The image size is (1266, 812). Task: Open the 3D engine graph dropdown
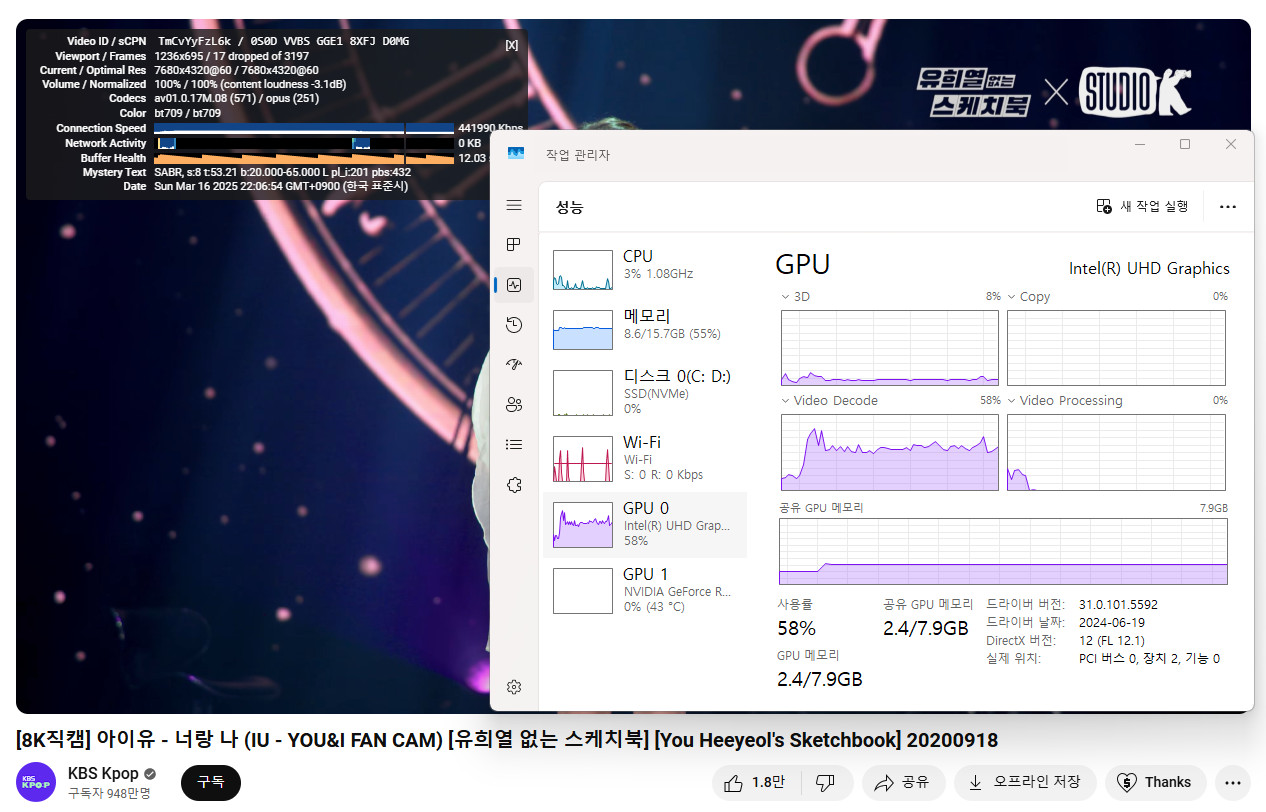785,297
